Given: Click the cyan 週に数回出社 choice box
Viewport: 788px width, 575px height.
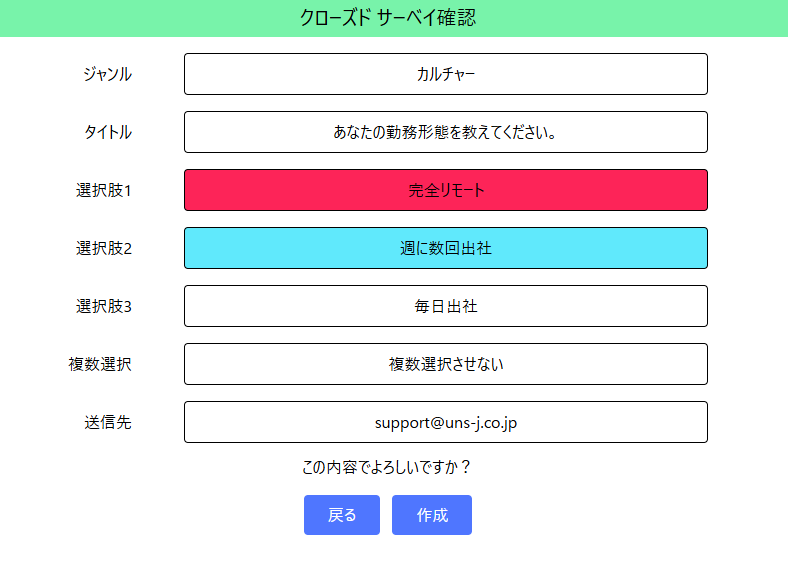Looking at the screenshot, I should pos(446,248).
